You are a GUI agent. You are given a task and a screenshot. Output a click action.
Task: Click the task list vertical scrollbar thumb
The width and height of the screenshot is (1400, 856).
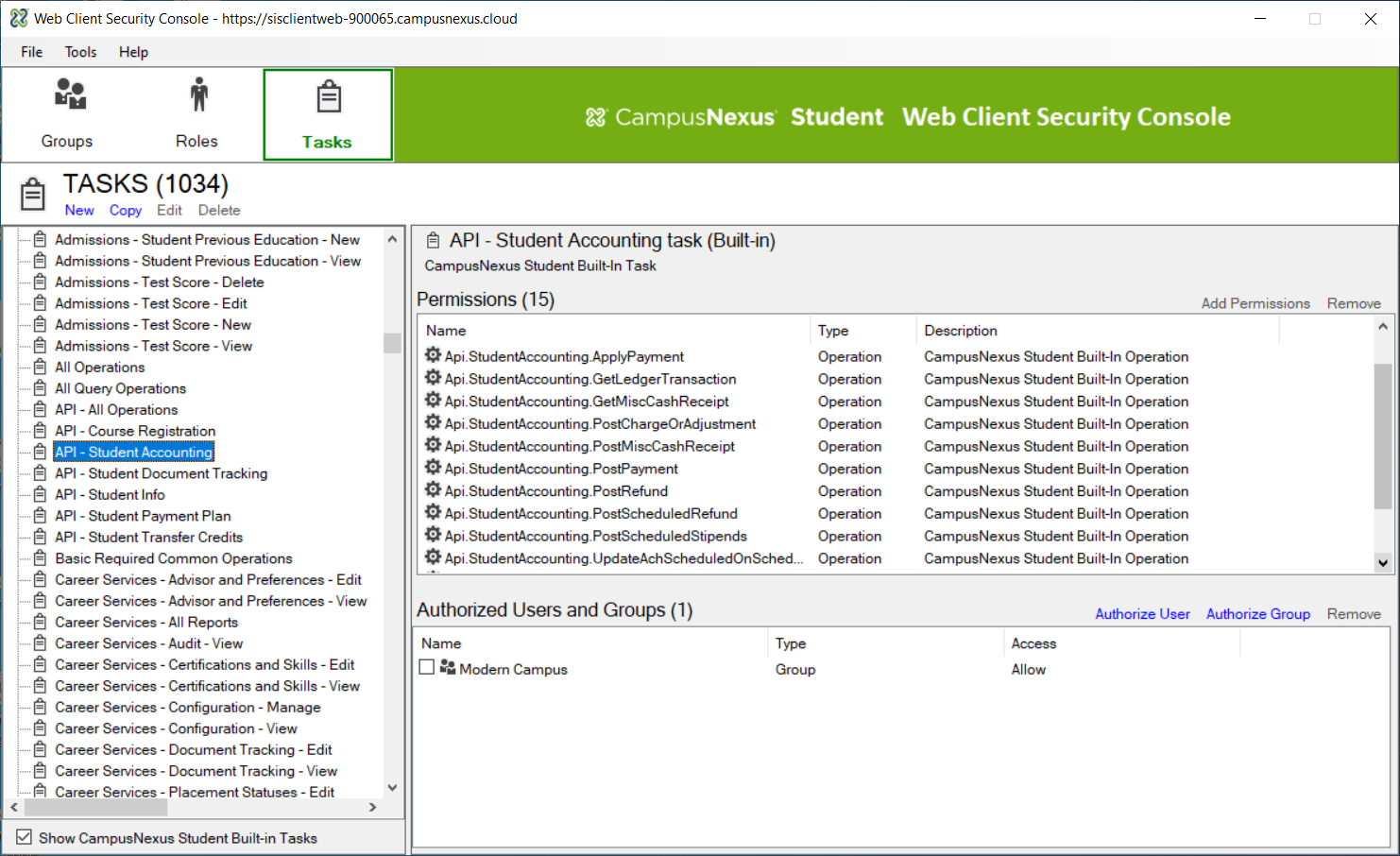(392, 343)
